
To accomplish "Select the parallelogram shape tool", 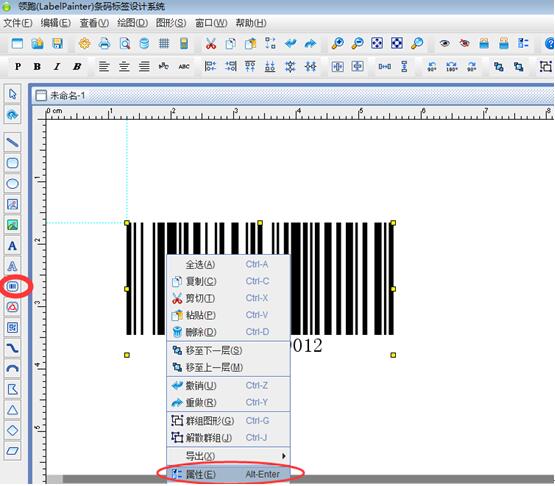I will tap(12, 451).
